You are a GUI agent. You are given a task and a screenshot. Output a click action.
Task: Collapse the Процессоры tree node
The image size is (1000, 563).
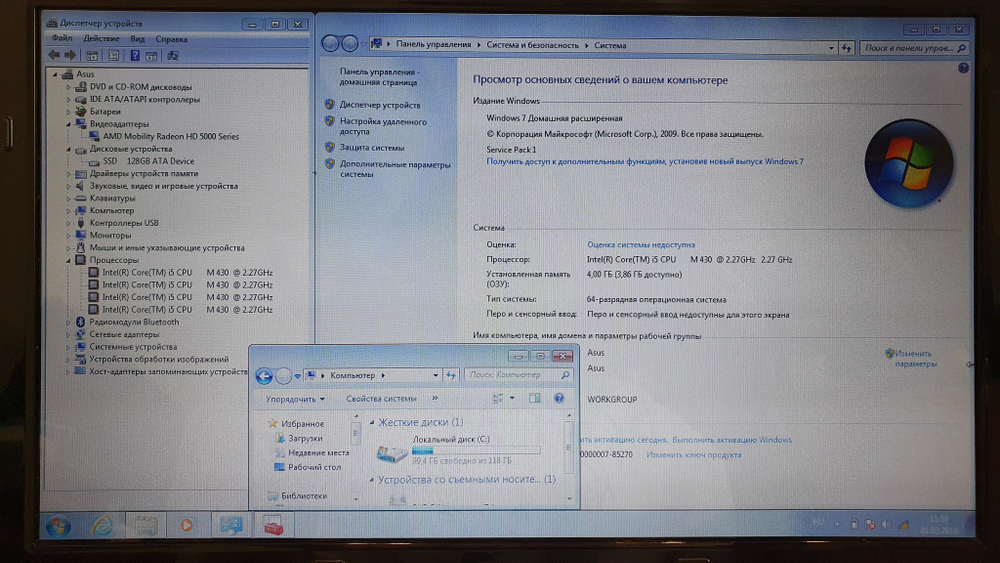click(x=69, y=260)
